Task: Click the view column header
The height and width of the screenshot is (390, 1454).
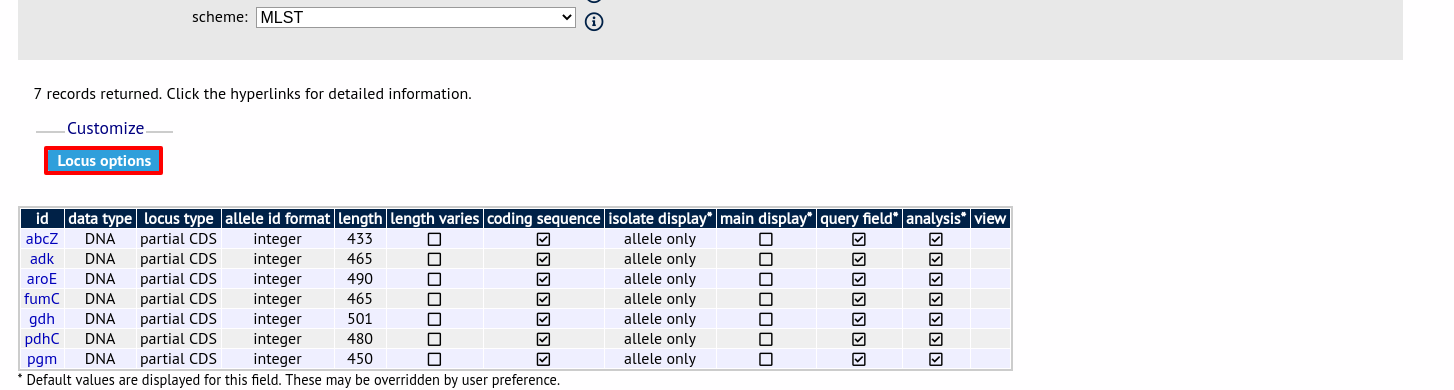Action: coord(990,219)
